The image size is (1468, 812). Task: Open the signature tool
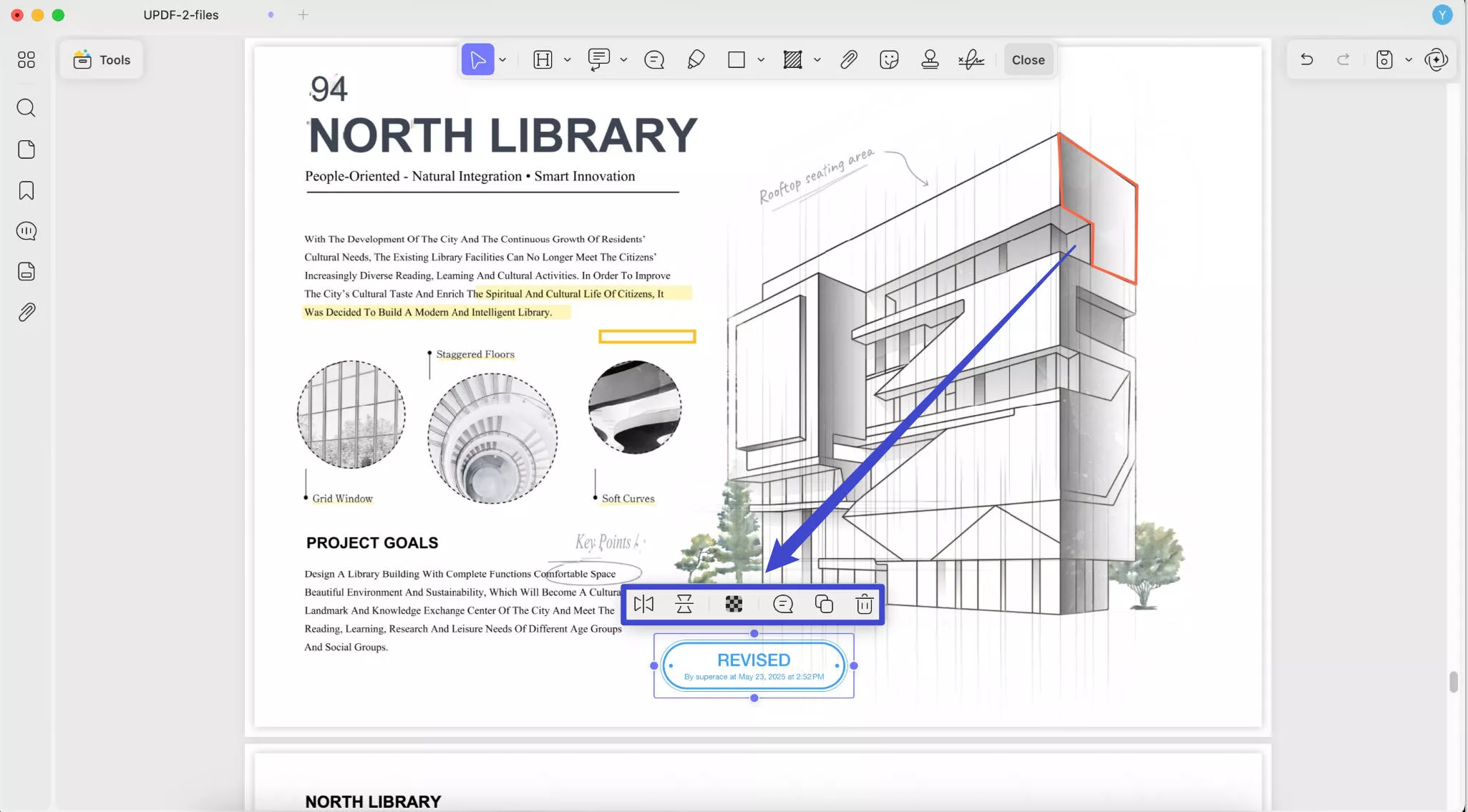971,59
